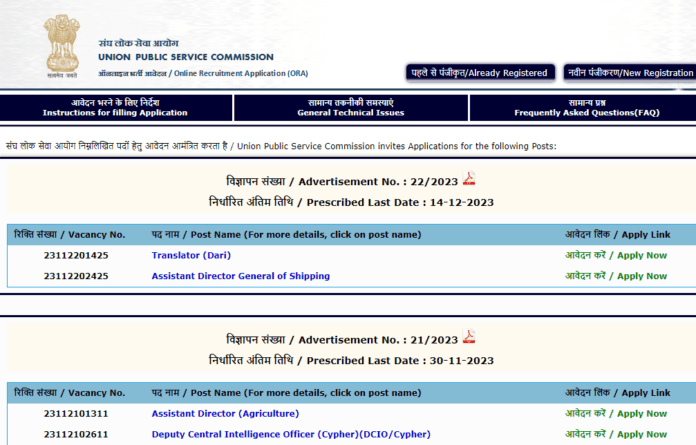Click Apply Link header in 21/2023 table
The width and height of the screenshot is (696, 445).
coord(617,393)
